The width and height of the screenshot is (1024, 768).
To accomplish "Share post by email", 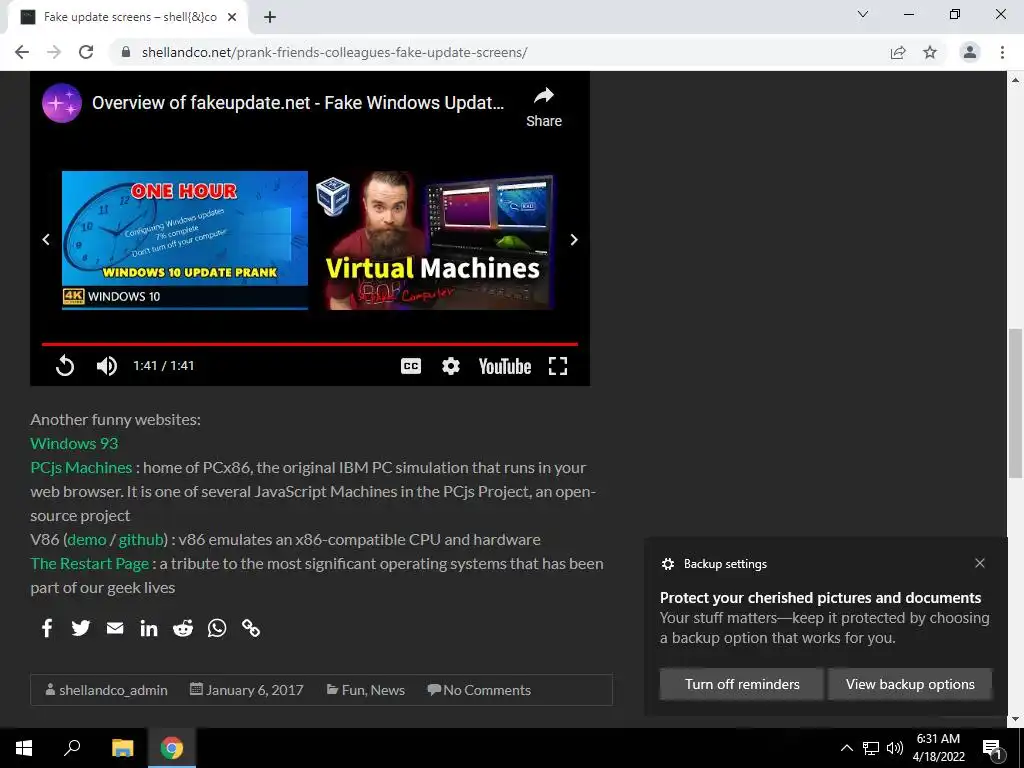I will (115, 628).
